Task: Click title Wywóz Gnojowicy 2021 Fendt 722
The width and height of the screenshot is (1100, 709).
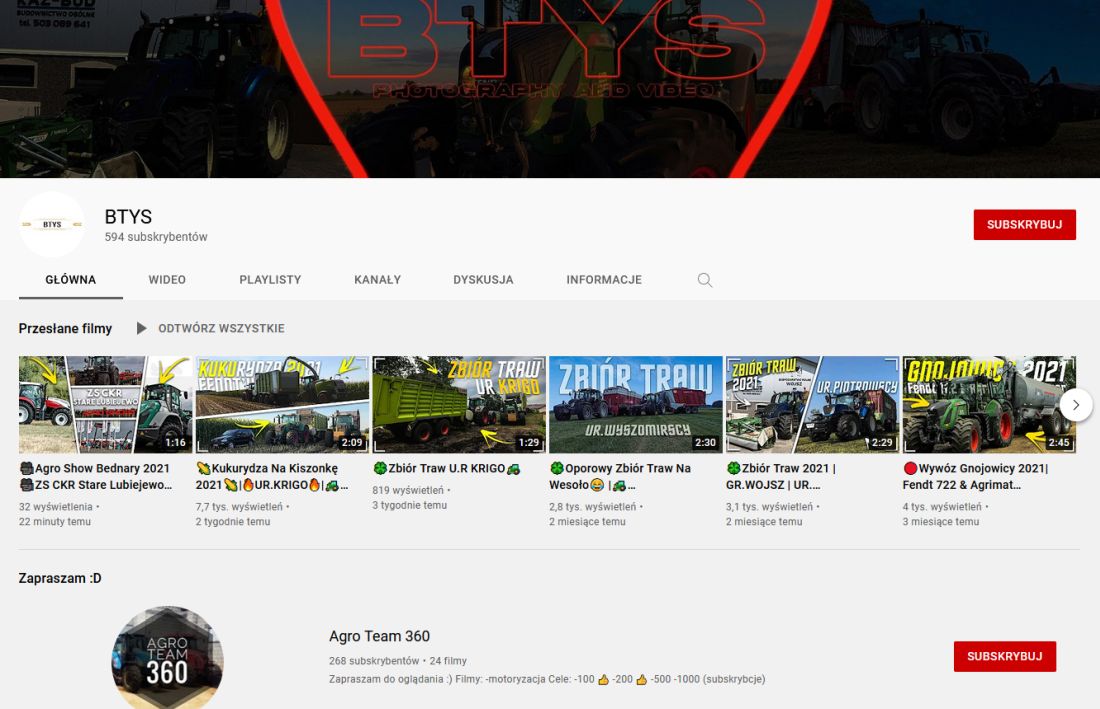Action: (x=975, y=476)
